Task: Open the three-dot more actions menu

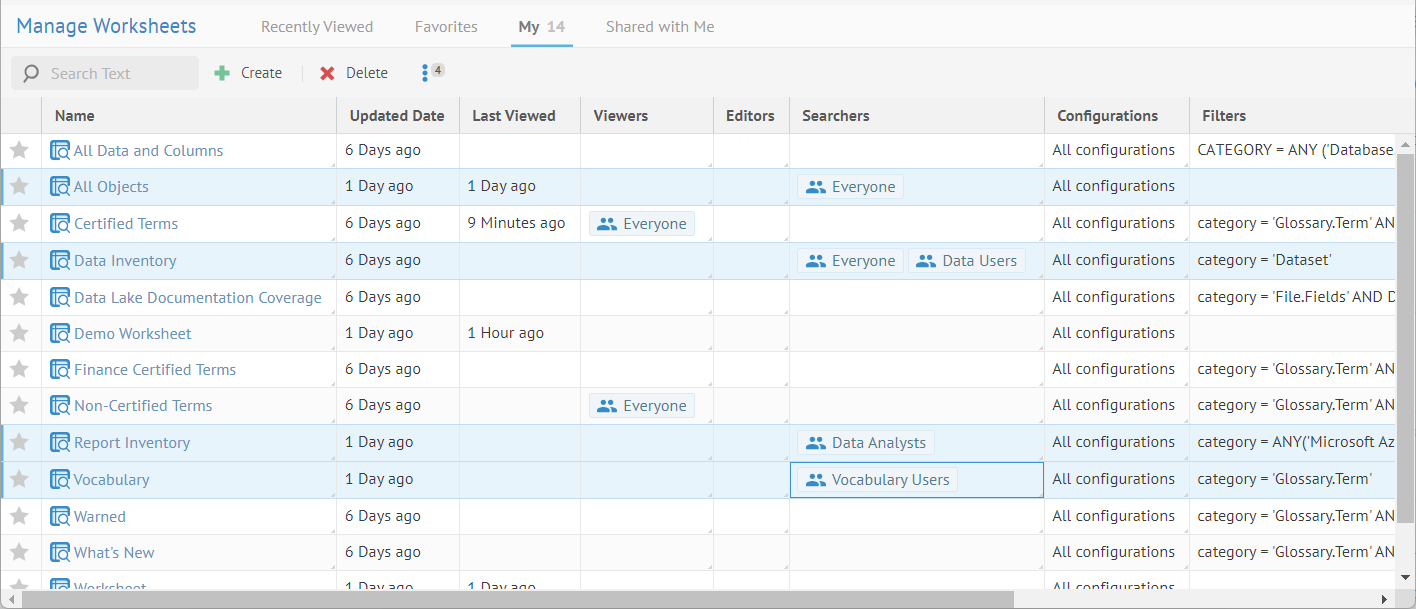Action: click(425, 73)
